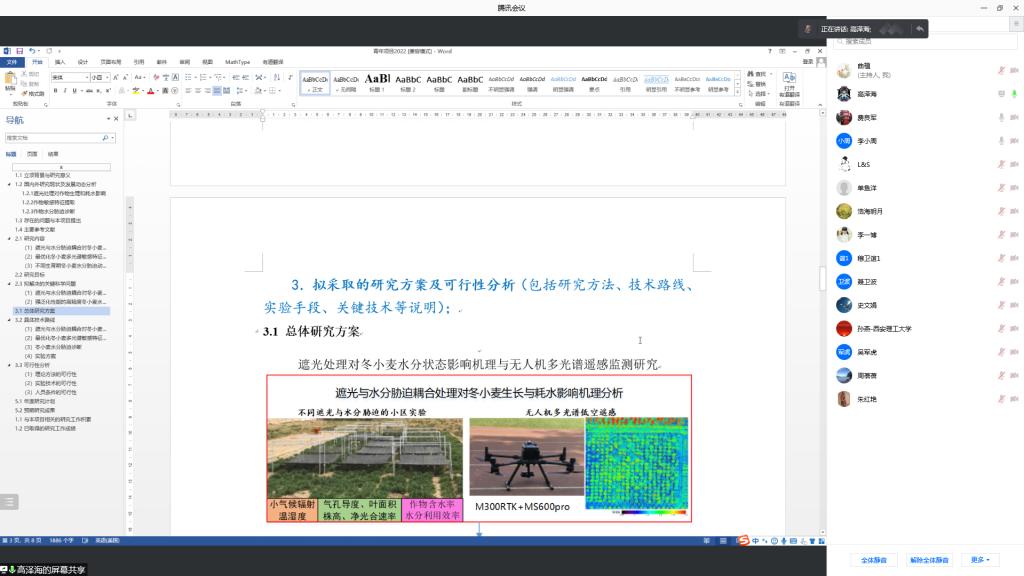This screenshot has width=1024, height=576.
Task: Open the 插入 ribbon tab
Action: (x=60, y=61)
